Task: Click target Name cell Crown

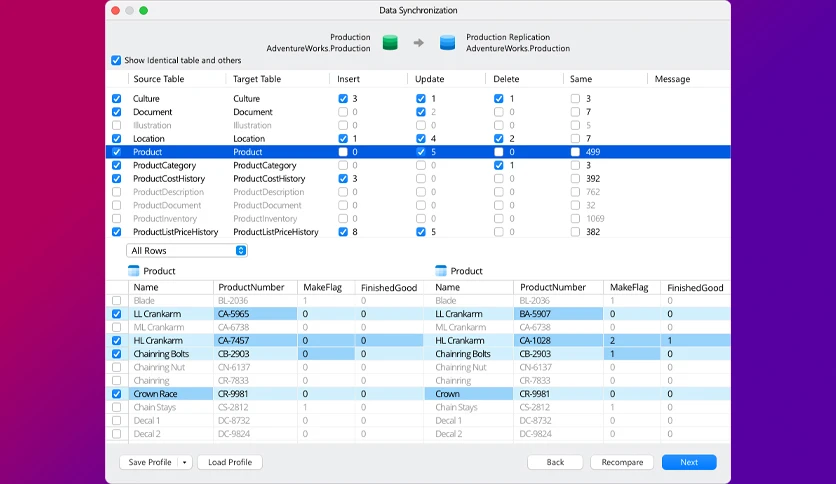Action: coord(469,394)
